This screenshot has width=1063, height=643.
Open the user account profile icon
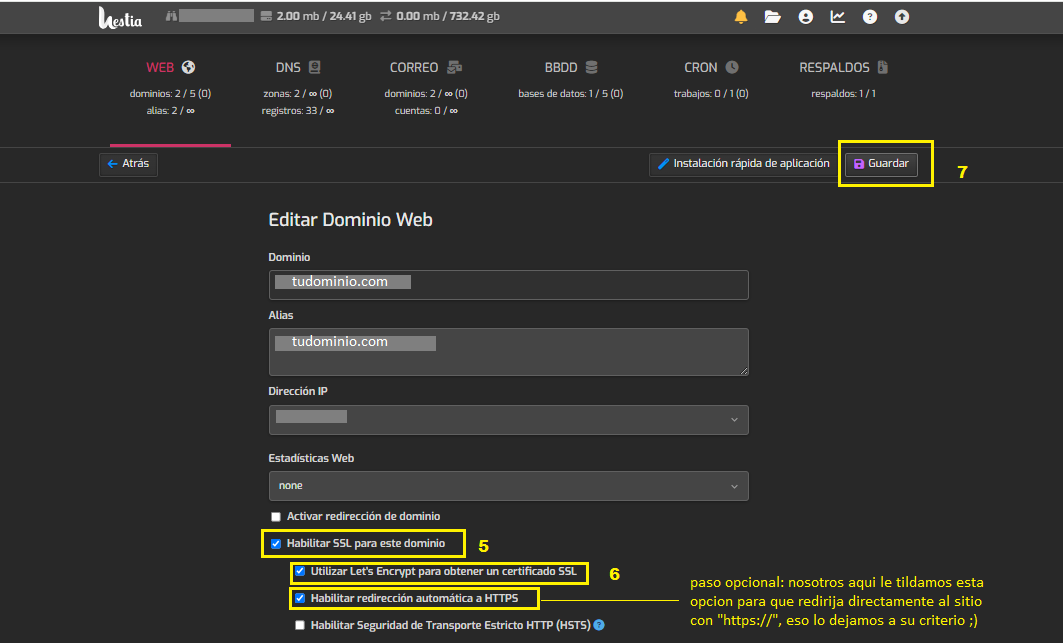(805, 17)
